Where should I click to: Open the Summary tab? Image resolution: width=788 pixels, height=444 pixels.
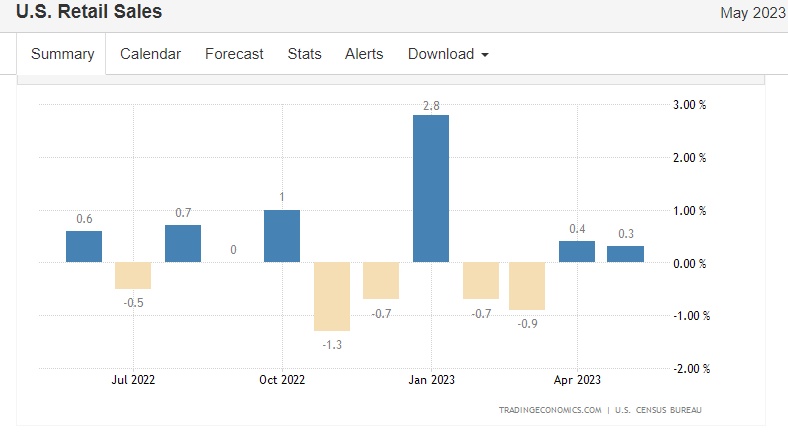coord(61,54)
